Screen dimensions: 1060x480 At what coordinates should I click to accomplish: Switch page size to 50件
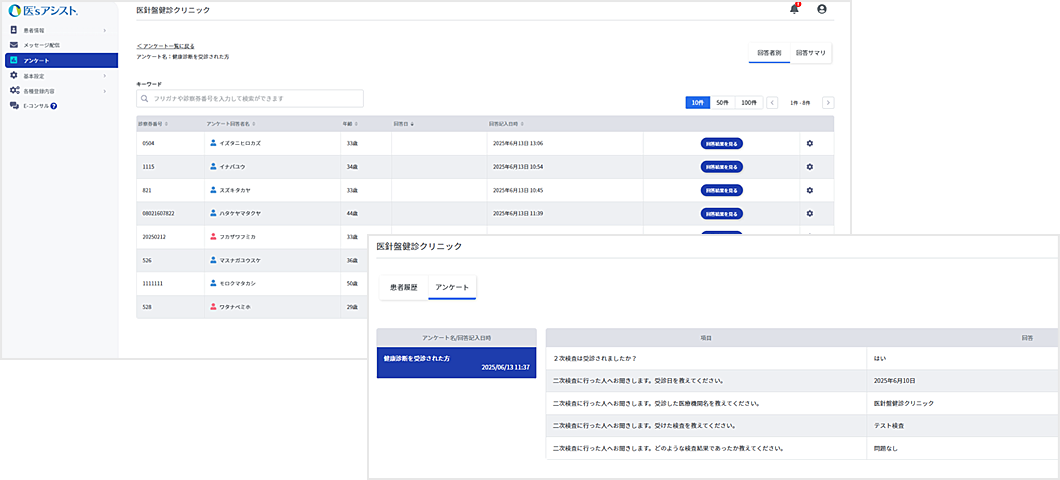pos(722,102)
